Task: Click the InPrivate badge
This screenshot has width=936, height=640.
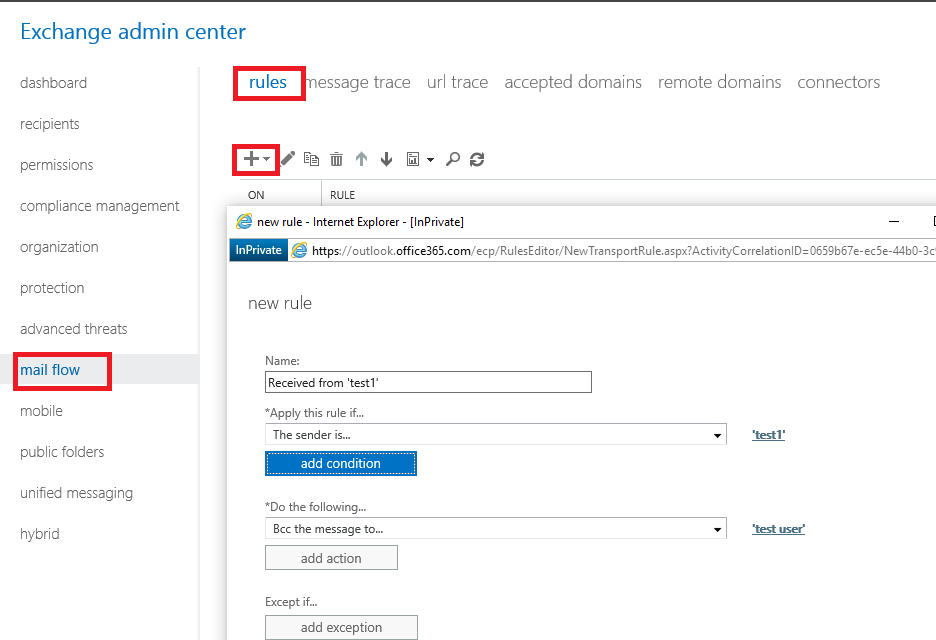Action: click(x=258, y=250)
